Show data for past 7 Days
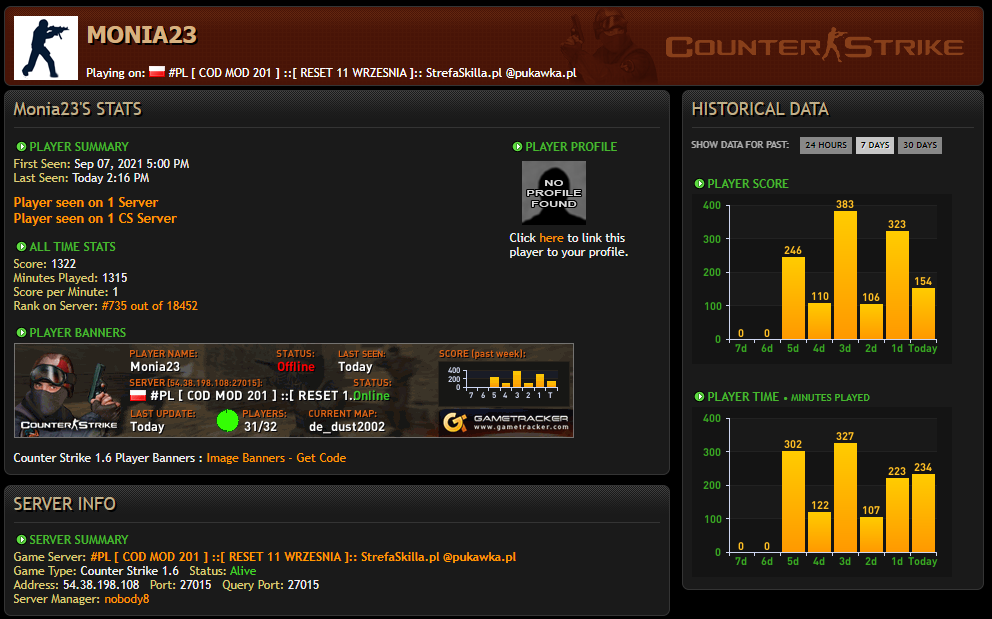Screen dimensions: 992x619 point(875,145)
